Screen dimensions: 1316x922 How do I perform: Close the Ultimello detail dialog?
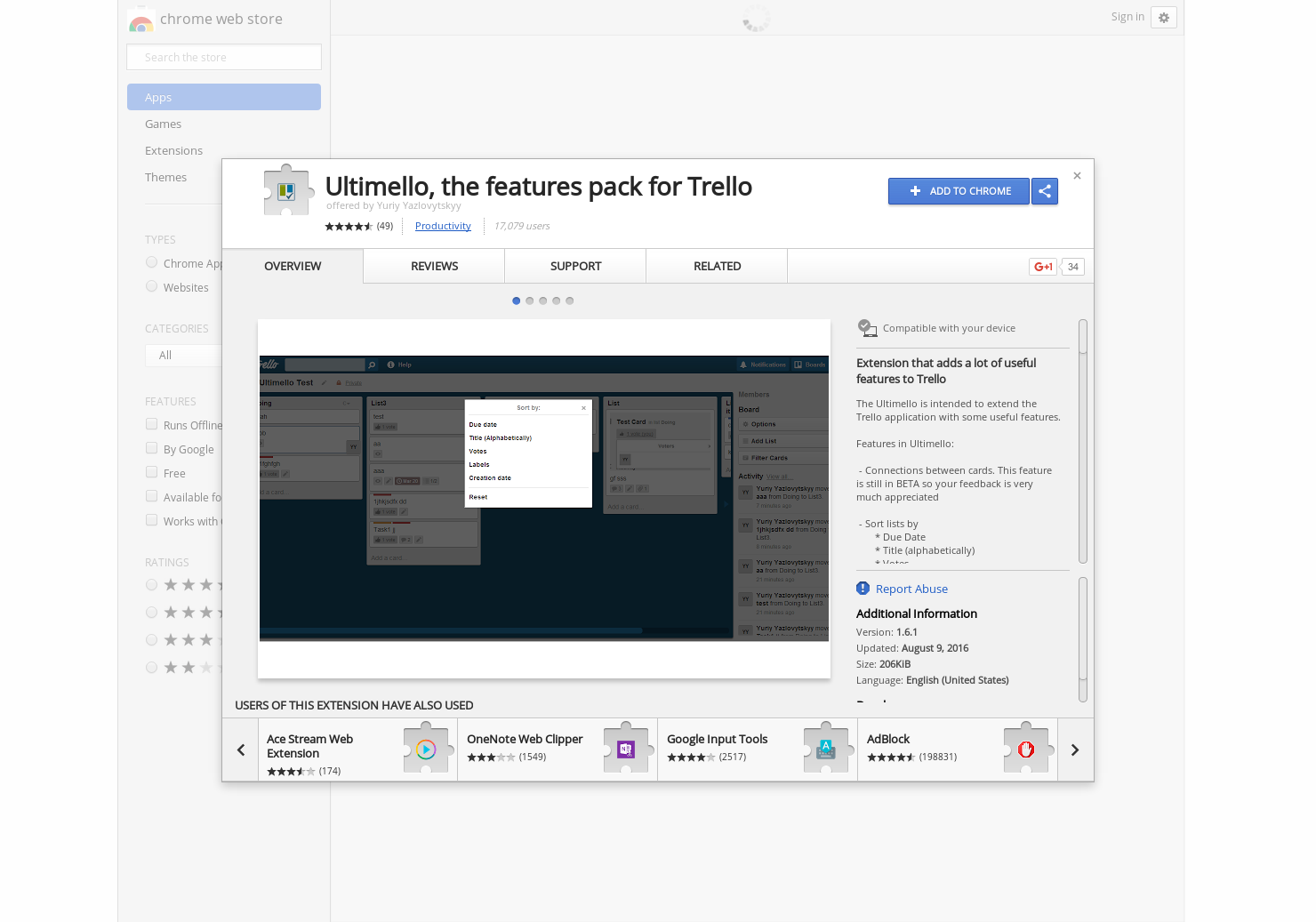click(x=1077, y=176)
